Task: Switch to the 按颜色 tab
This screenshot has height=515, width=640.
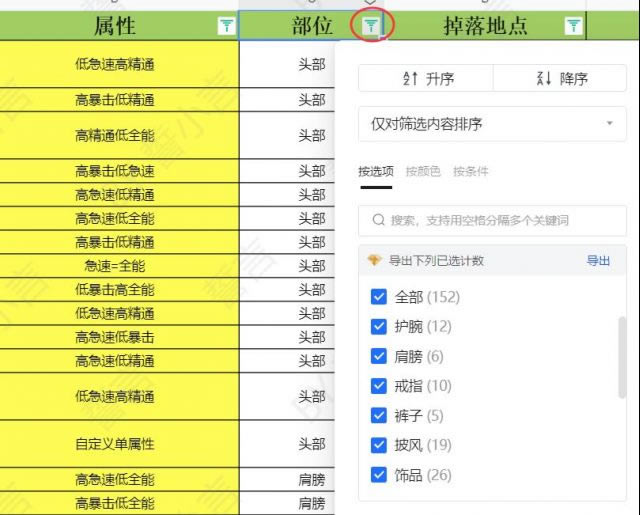Action: (x=423, y=171)
